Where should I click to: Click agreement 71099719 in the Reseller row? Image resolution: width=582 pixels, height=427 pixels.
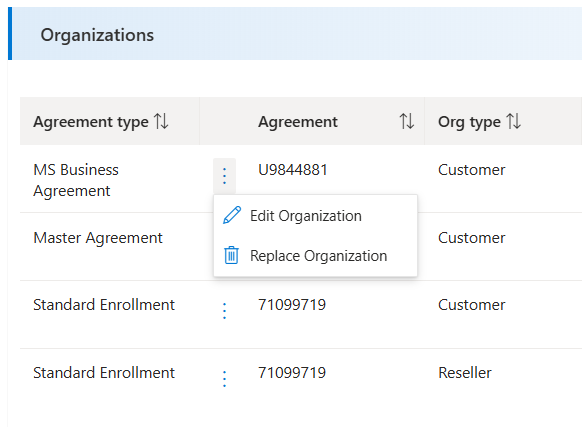click(292, 373)
